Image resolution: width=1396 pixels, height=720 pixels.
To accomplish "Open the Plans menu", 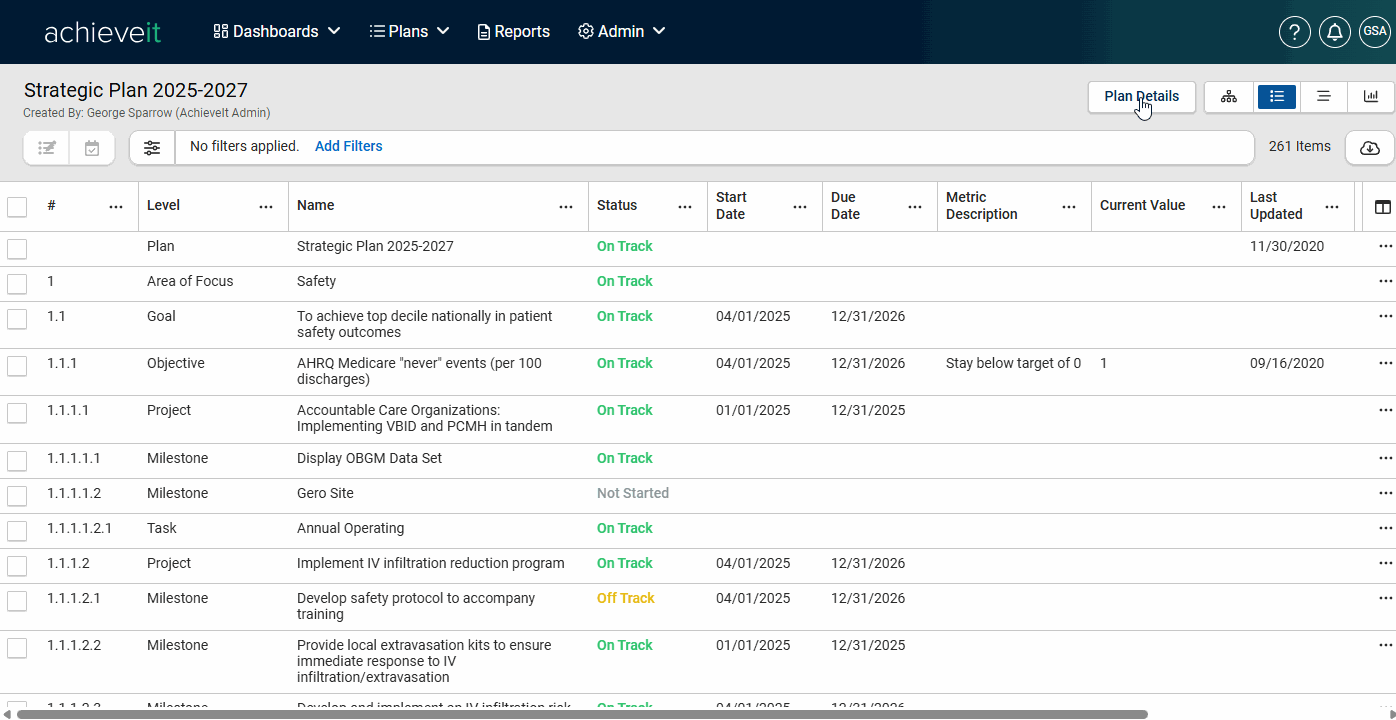I will [409, 32].
